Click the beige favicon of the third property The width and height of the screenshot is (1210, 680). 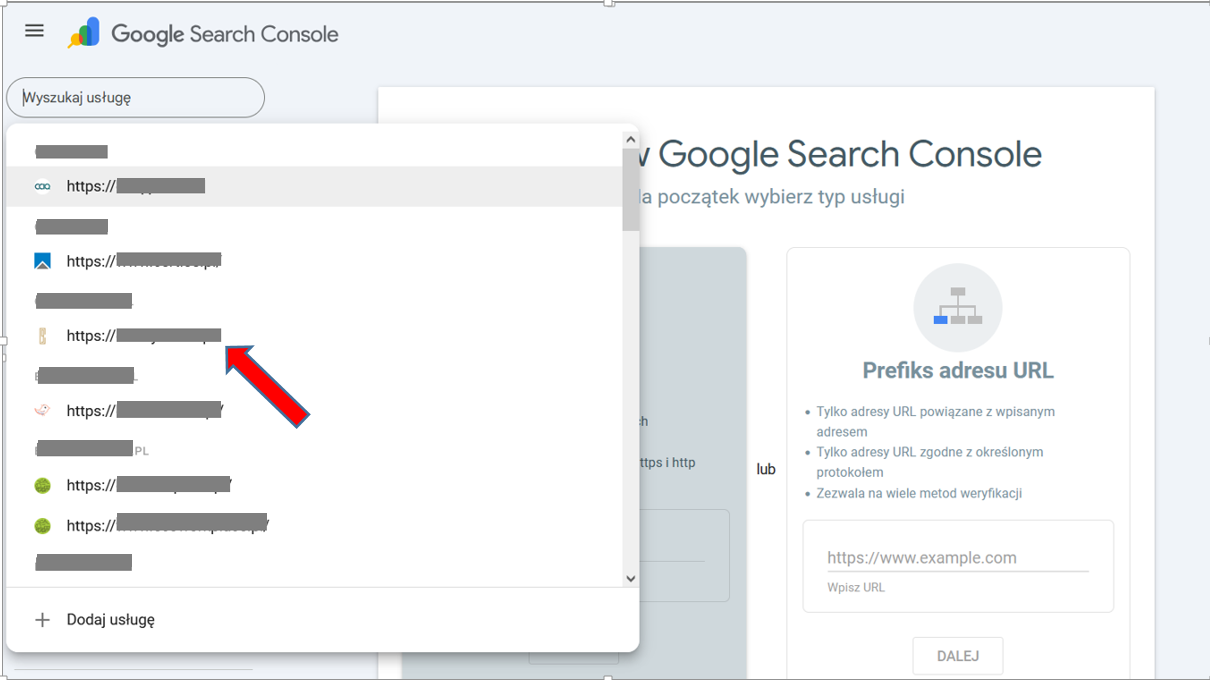[x=42, y=336]
